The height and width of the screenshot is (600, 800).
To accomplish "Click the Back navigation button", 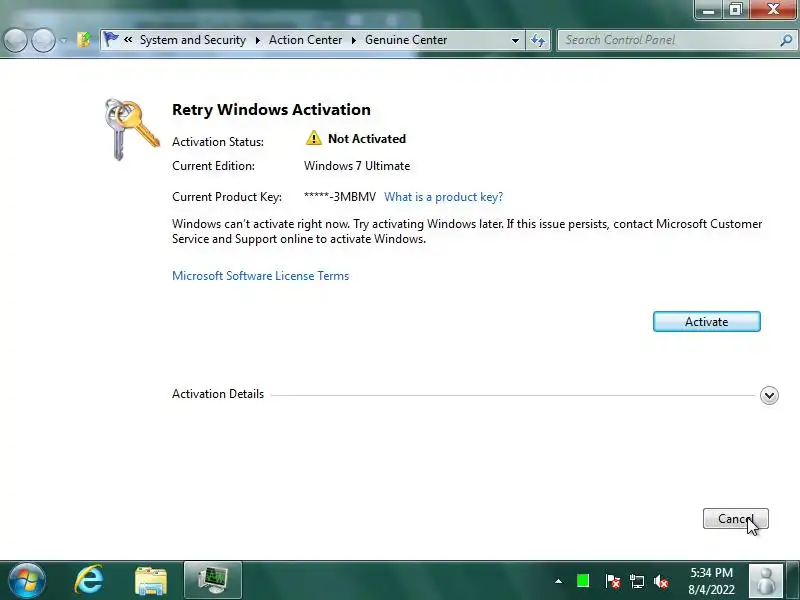I will (x=15, y=40).
